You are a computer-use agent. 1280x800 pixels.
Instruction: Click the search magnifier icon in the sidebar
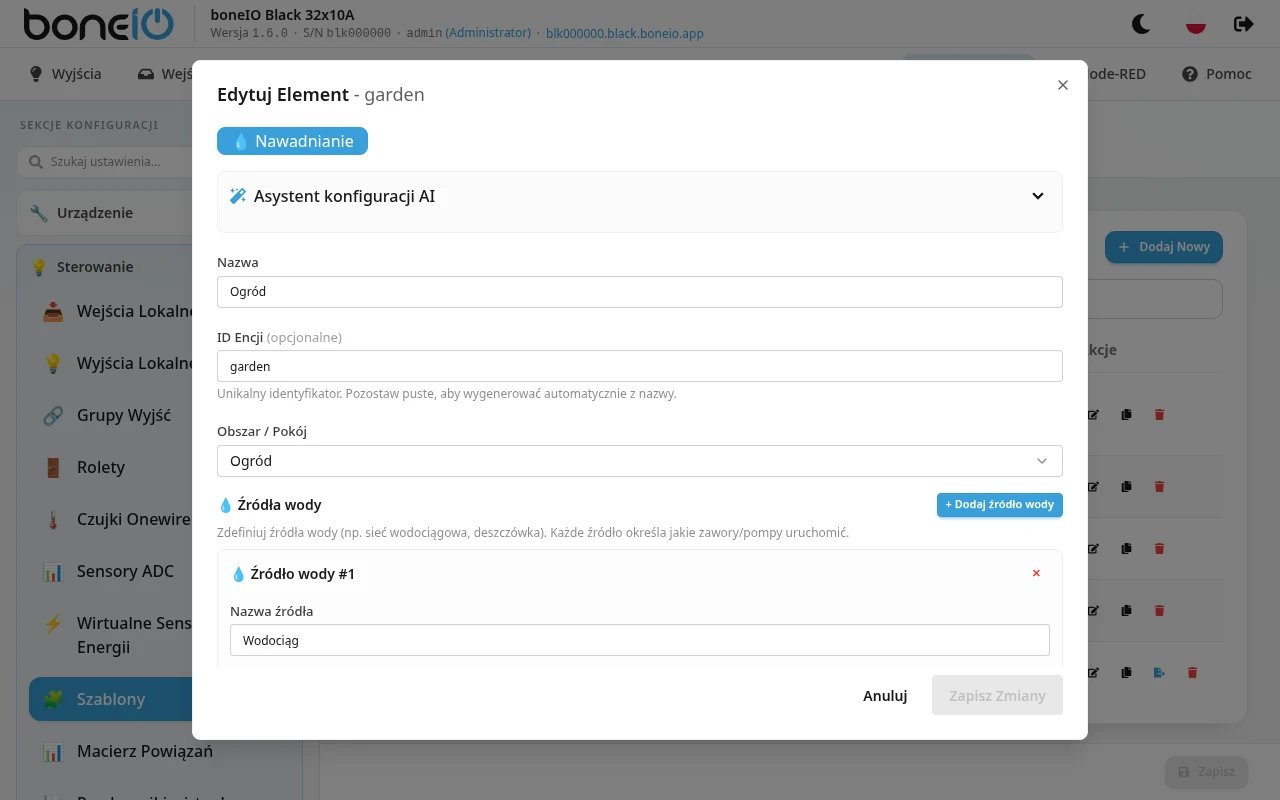[x=36, y=161]
